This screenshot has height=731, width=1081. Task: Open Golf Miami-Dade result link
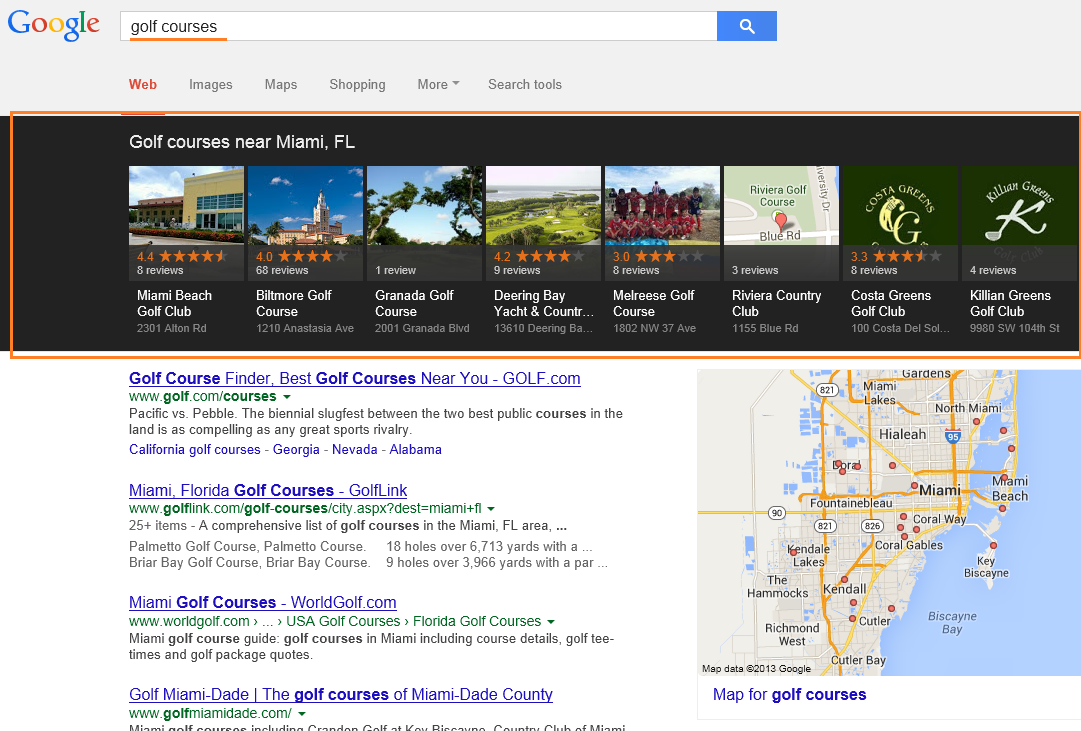[x=341, y=694]
